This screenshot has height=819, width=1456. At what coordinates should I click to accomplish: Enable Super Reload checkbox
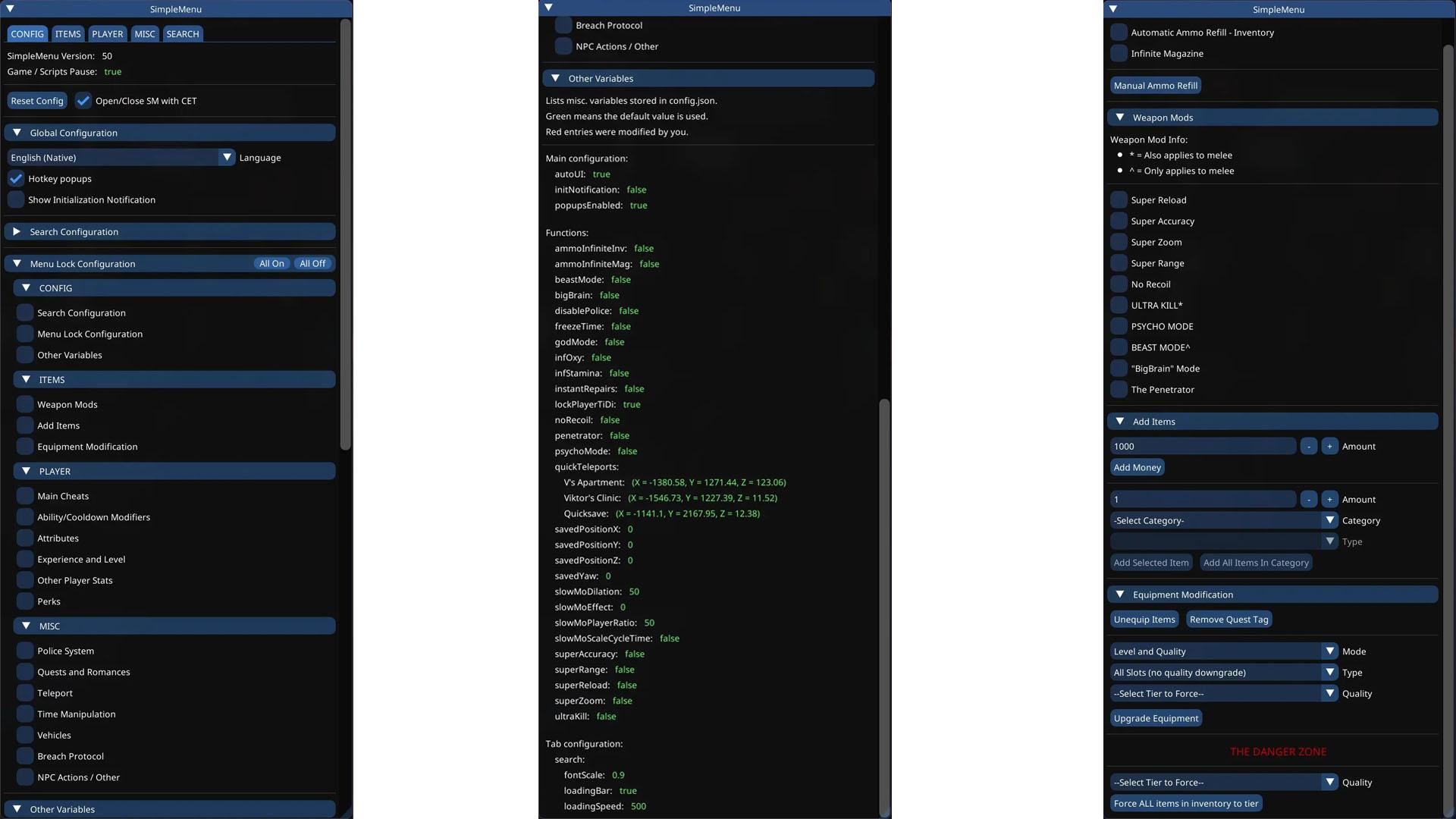coord(1119,200)
